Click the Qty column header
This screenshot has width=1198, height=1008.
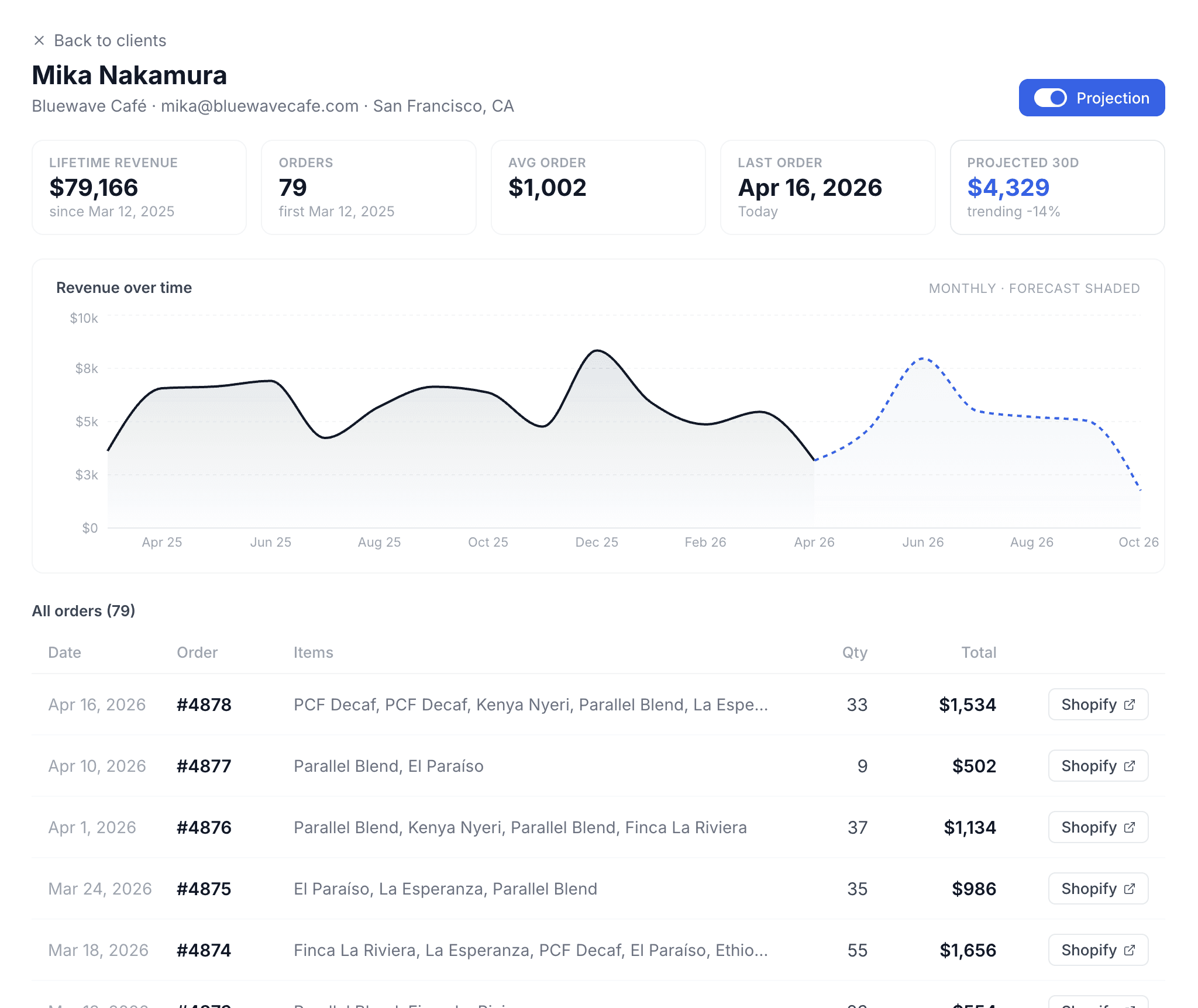tap(855, 653)
